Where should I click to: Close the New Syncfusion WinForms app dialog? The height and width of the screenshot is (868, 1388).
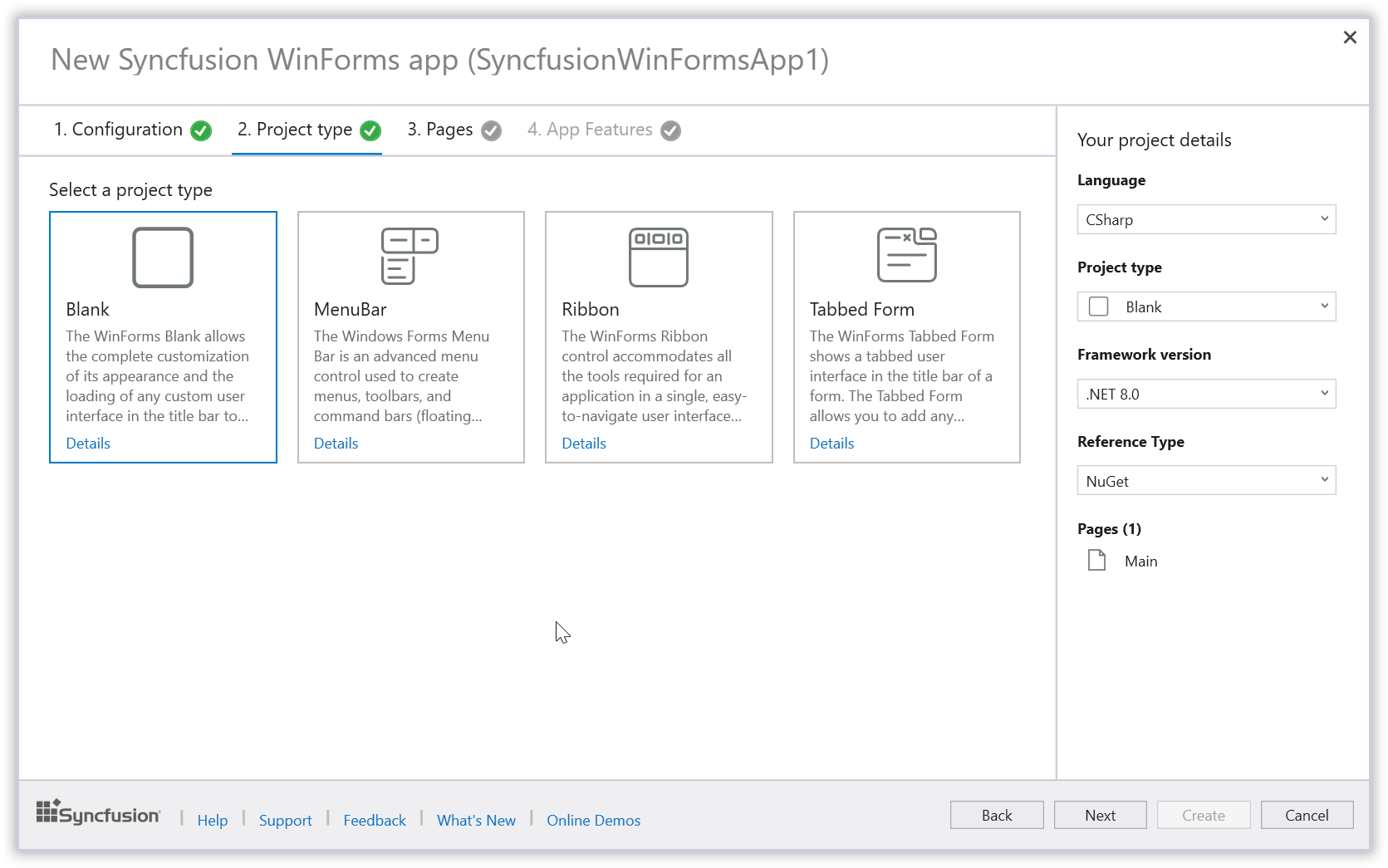1350,37
